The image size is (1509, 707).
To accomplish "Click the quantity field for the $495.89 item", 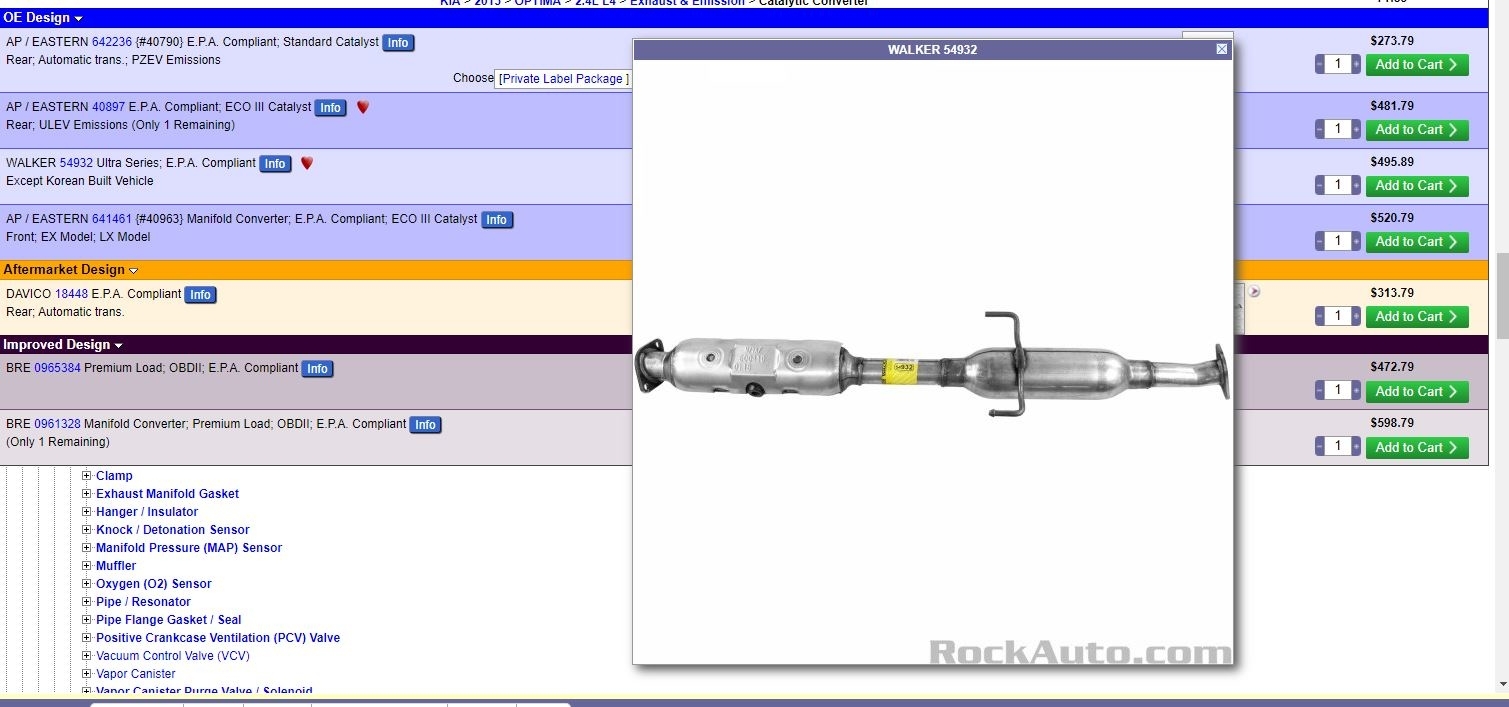I will tap(1338, 185).
